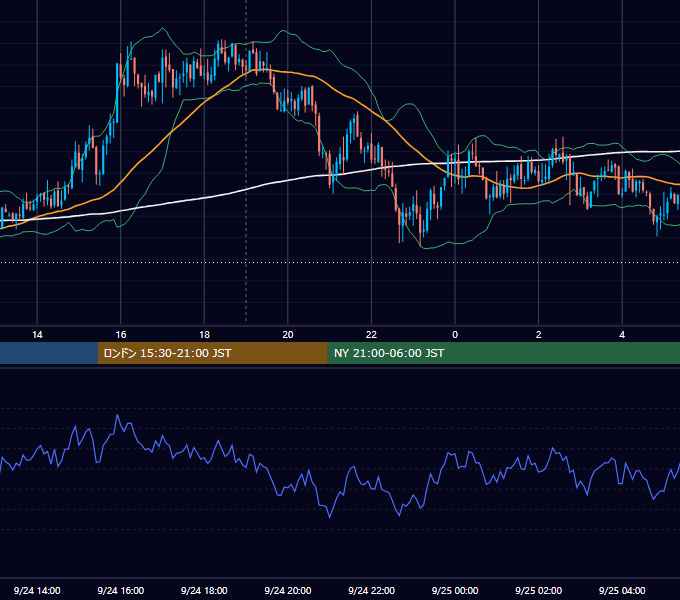The width and height of the screenshot is (680, 600).
Task: Click the 9/24 16:00 date label
Action: (121, 590)
